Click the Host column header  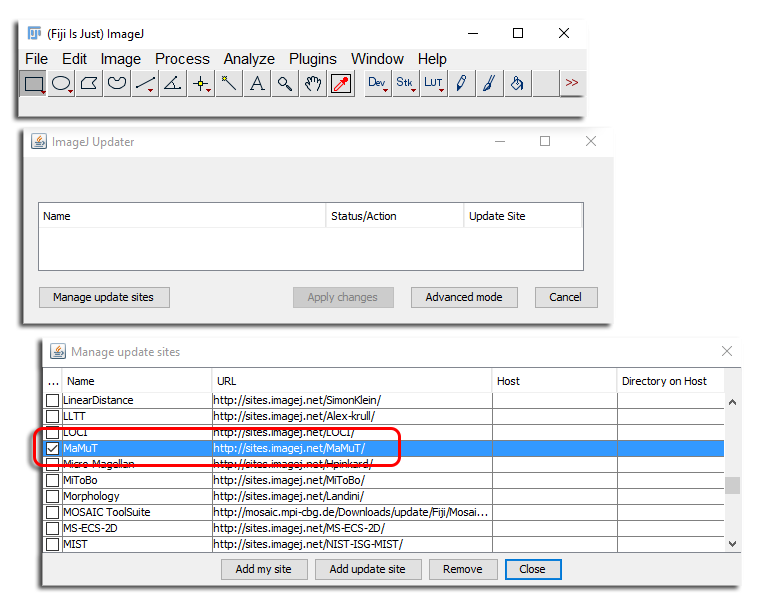click(x=555, y=381)
